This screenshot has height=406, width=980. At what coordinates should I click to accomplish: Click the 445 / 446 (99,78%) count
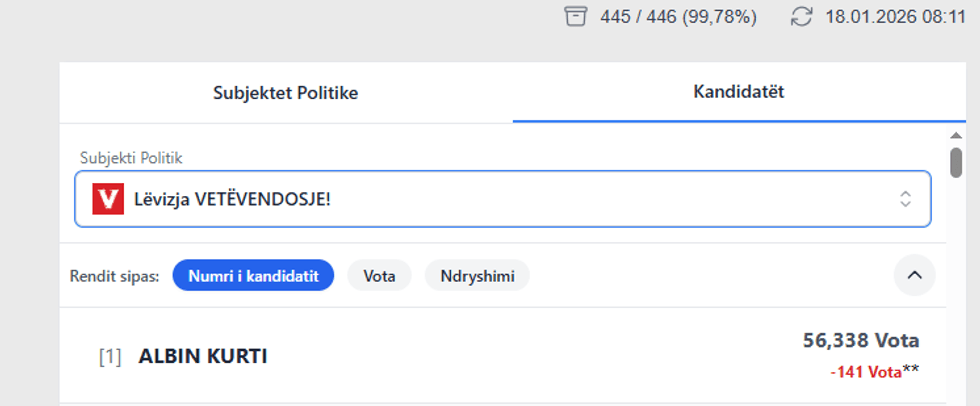tap(678, 17)
